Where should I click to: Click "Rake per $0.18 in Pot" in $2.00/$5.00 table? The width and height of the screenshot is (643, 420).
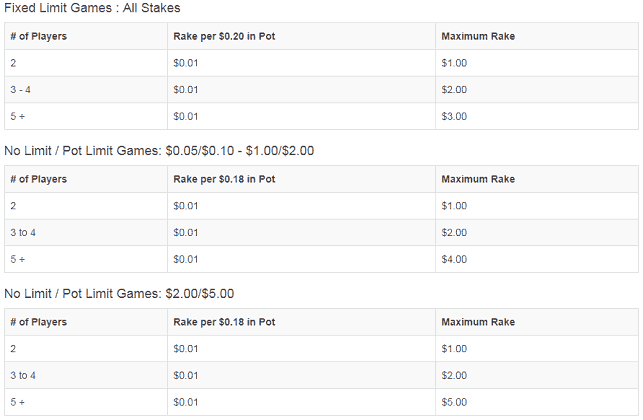pos(224,322)
